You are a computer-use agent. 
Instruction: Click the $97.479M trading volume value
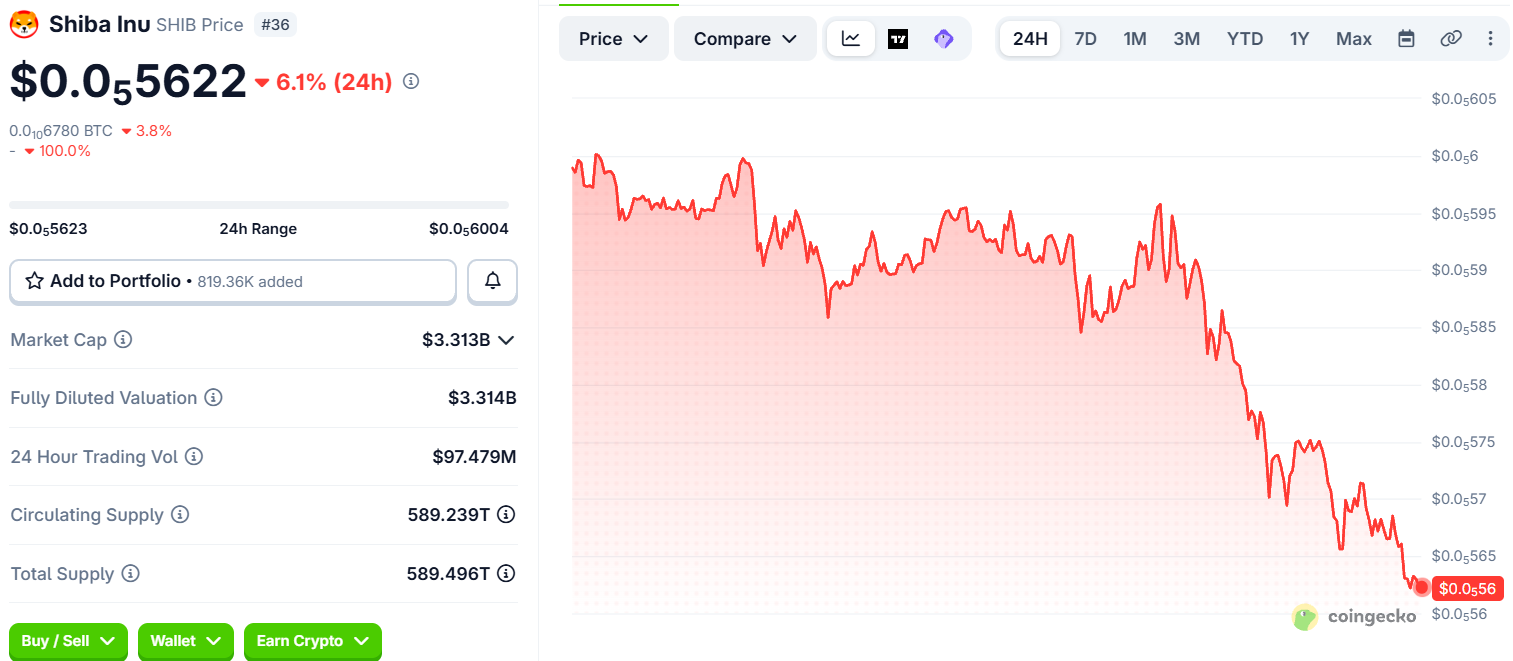(x=474, y=457)
